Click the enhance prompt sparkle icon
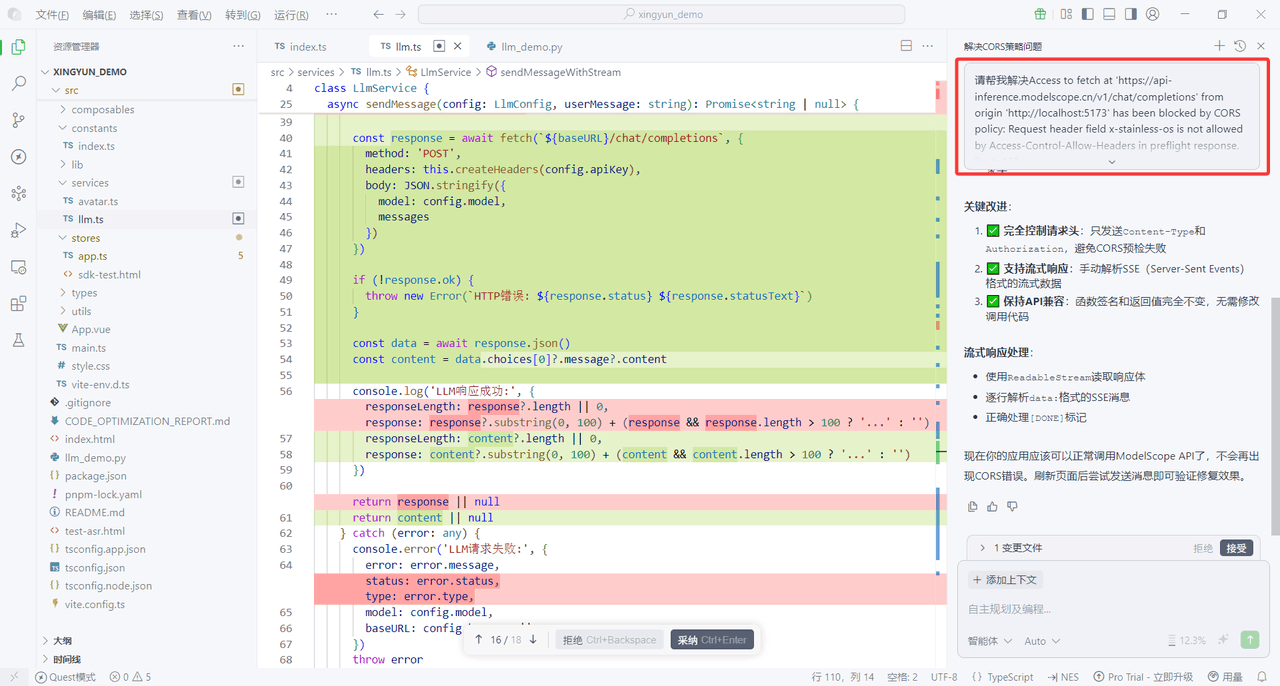This screenshot has width=1280, height=686. click(x=1223, y=640)
